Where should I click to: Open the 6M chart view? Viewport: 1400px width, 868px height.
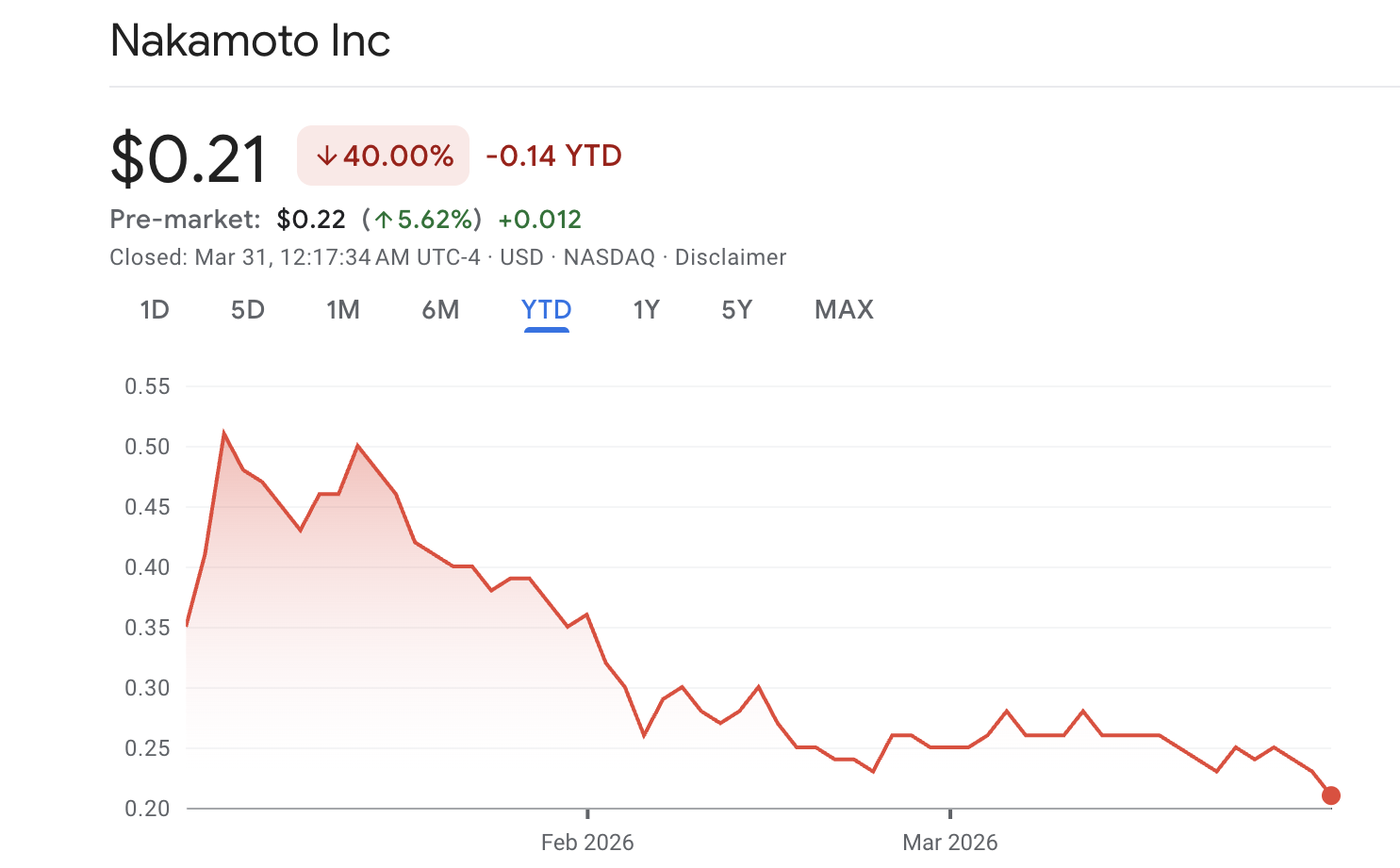440,310
